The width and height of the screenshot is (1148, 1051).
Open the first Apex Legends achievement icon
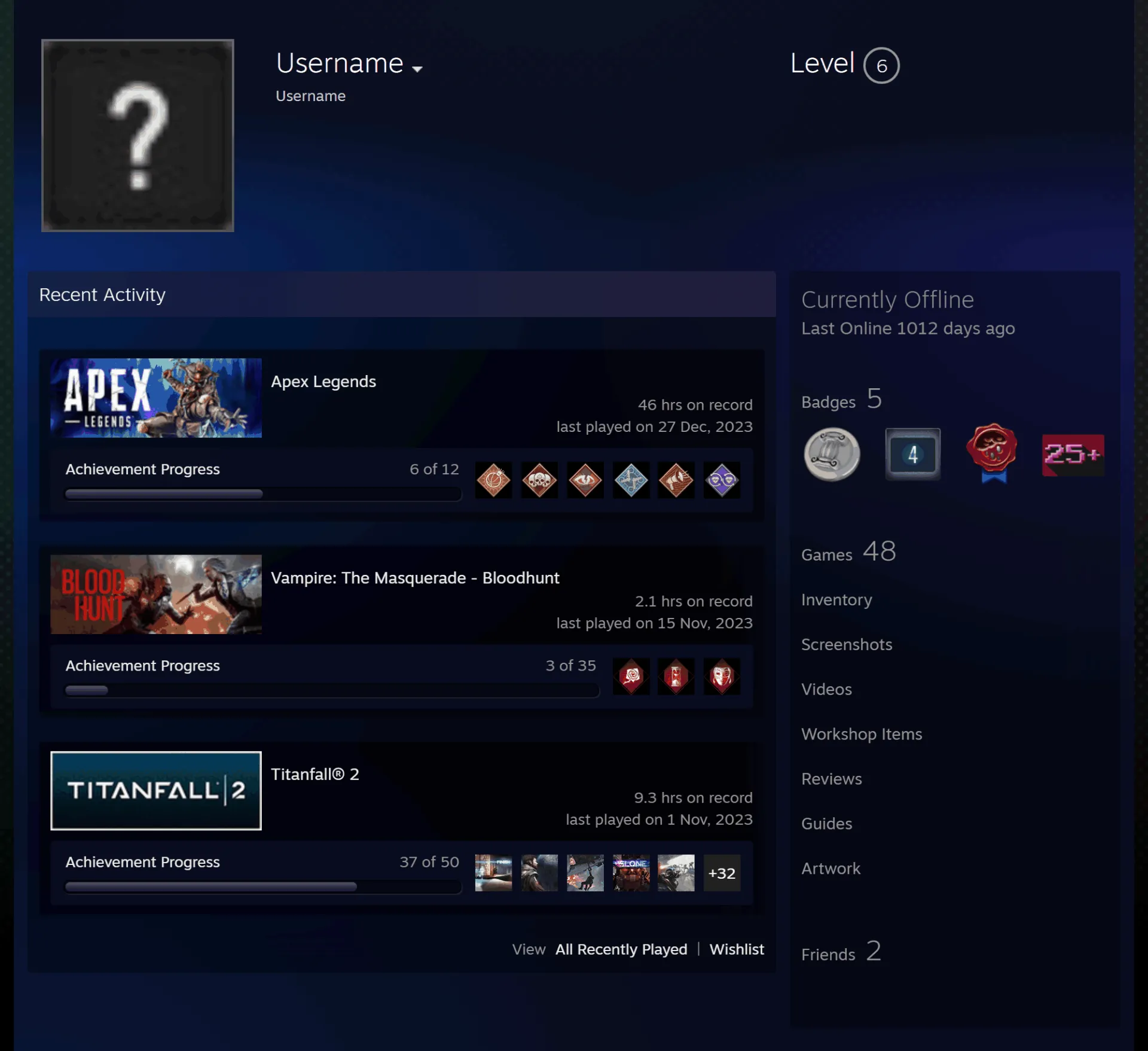[493, 480]
